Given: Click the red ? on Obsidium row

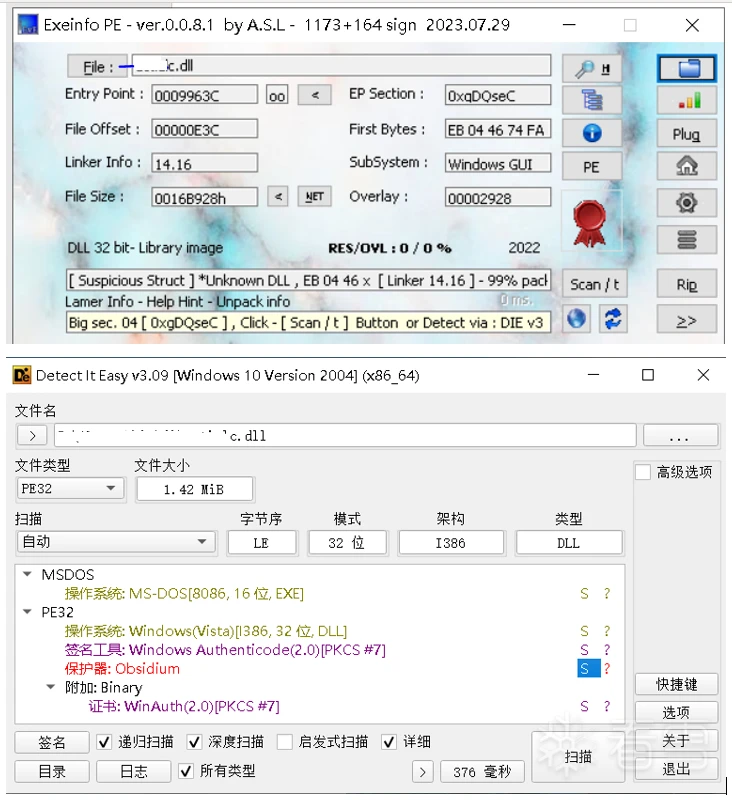Looking at the screenshot, I should click(x=607, y=668).
